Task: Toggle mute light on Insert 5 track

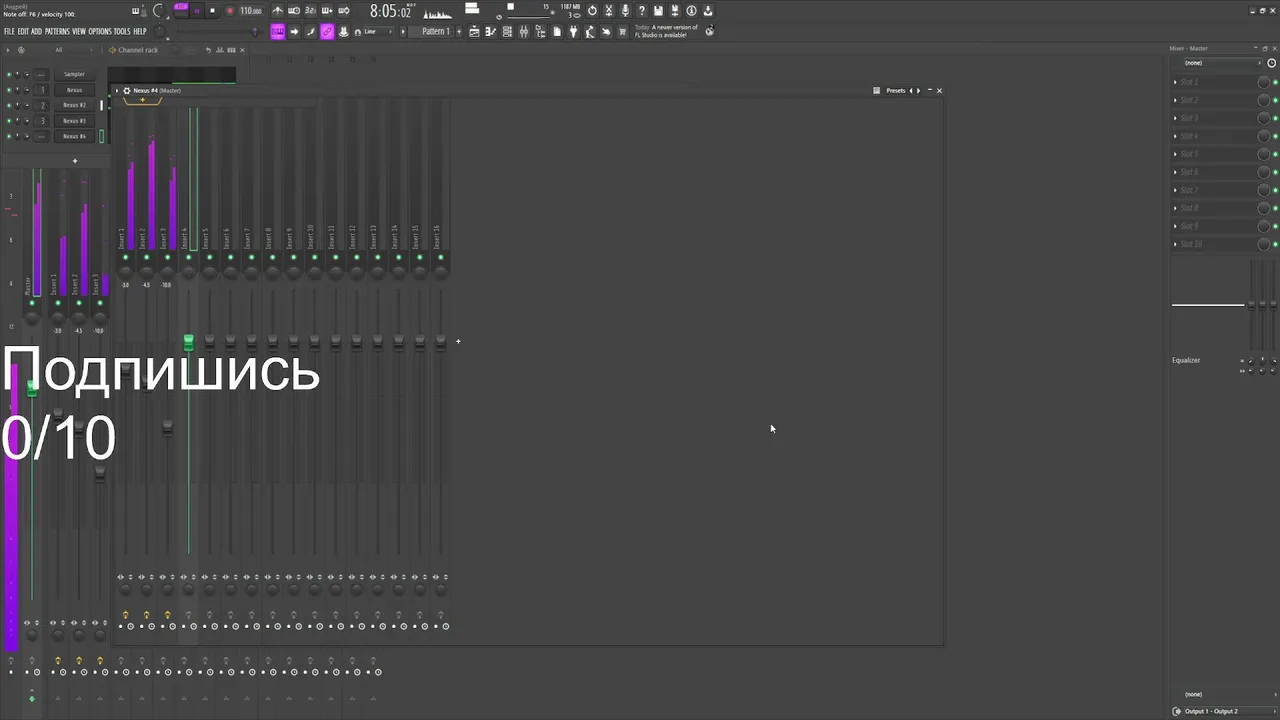Action: [x=209, y=257]
